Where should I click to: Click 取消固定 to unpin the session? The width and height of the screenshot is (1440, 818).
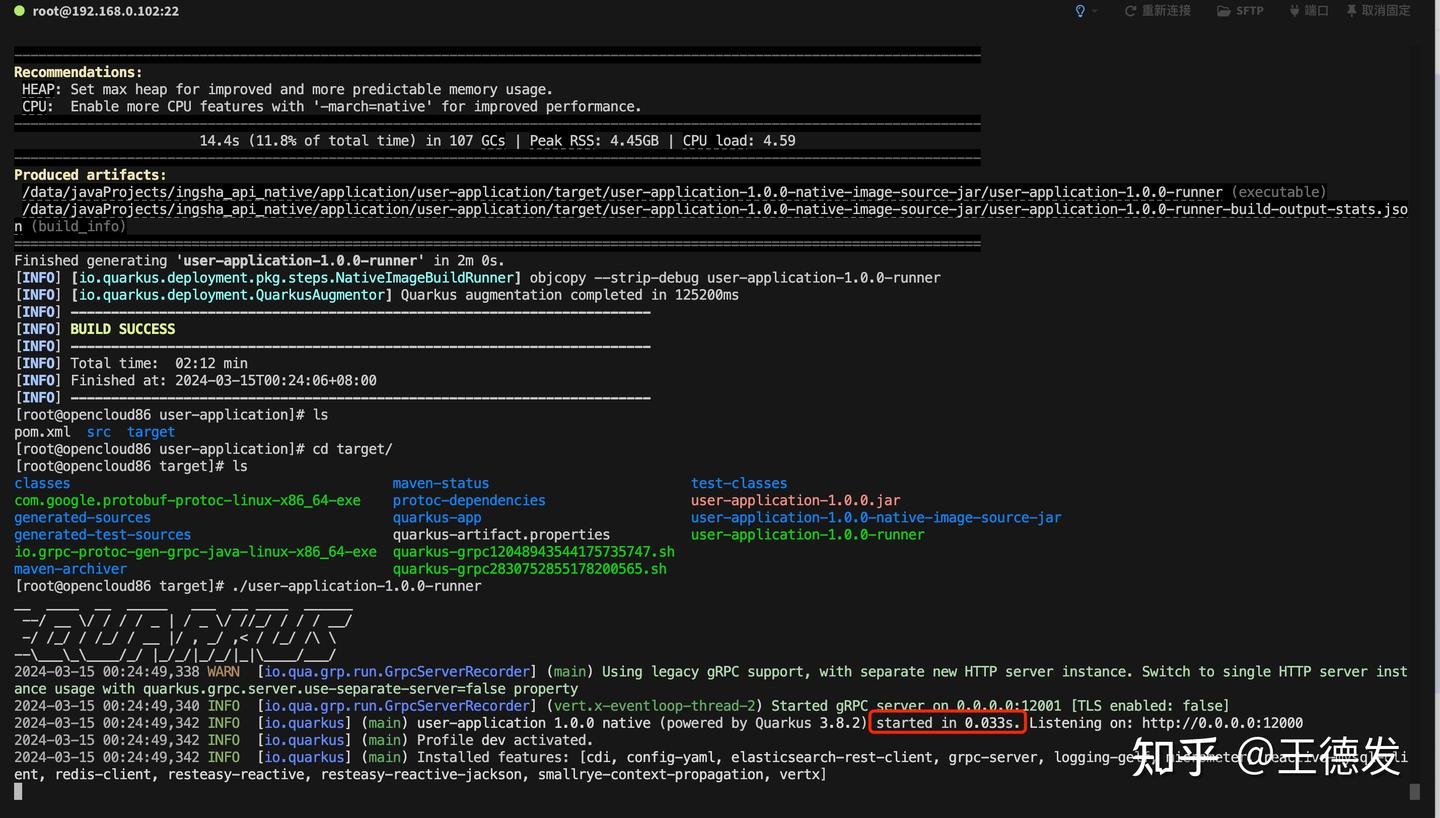click(x=1385, y=11)
